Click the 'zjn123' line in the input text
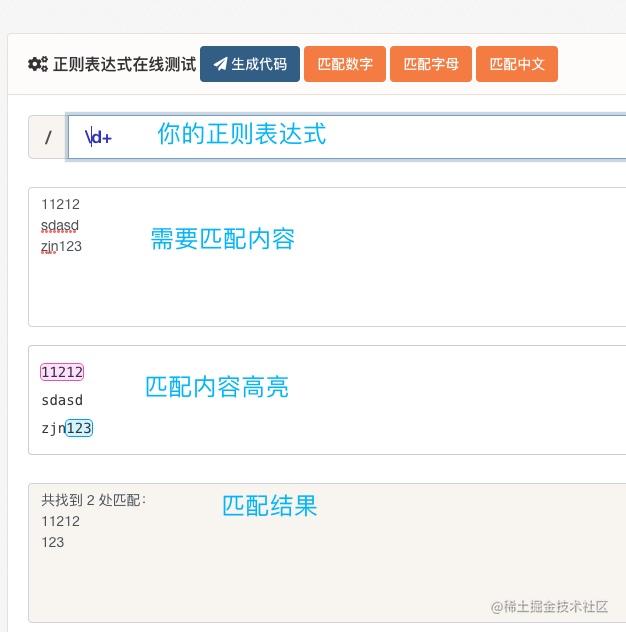Image resolution: width=626 pixels, height=632 pixels. click(x=61, y=246)
